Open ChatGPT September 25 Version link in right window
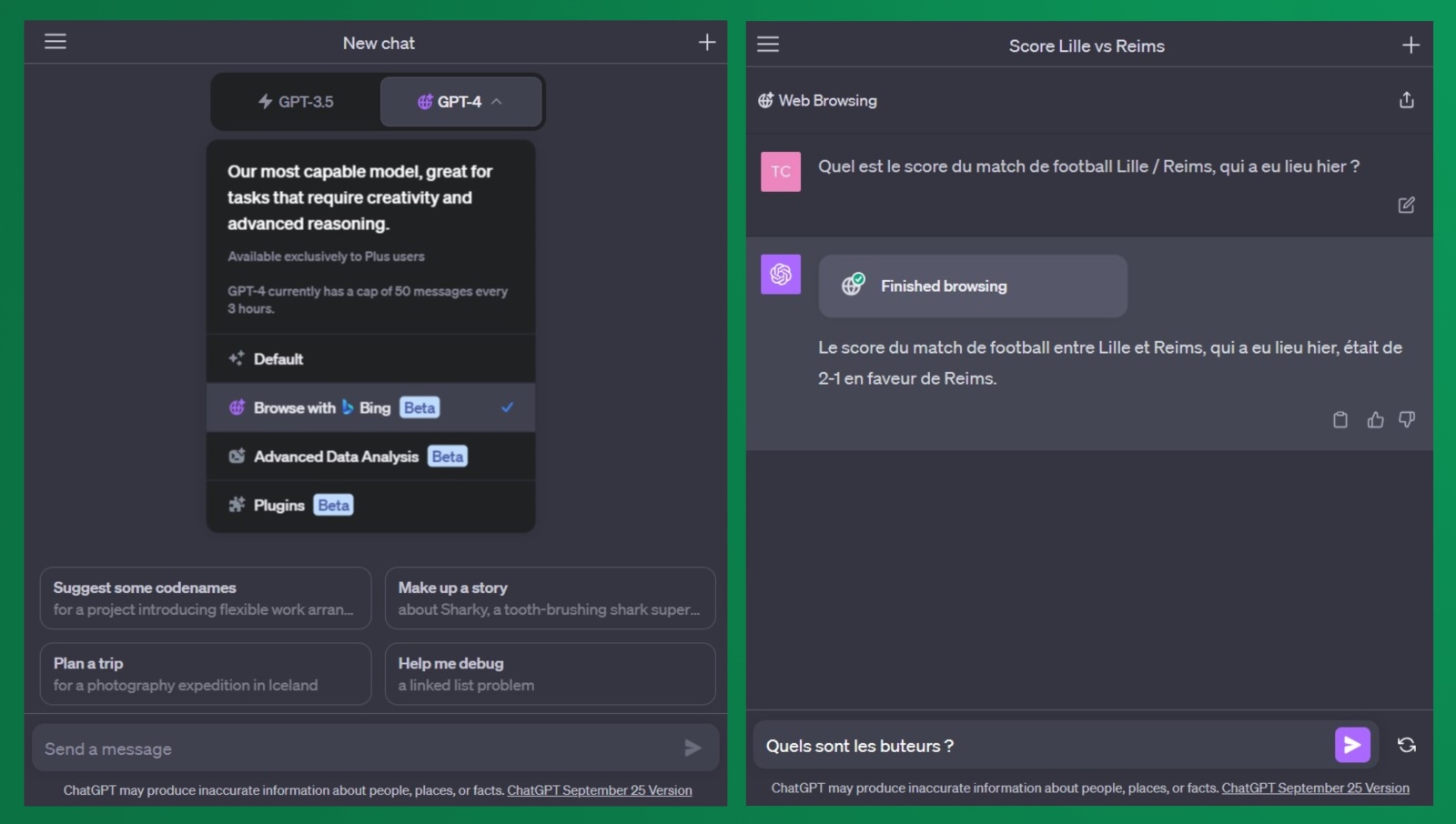The image size is (1456, 824). tap(1315, 788)
